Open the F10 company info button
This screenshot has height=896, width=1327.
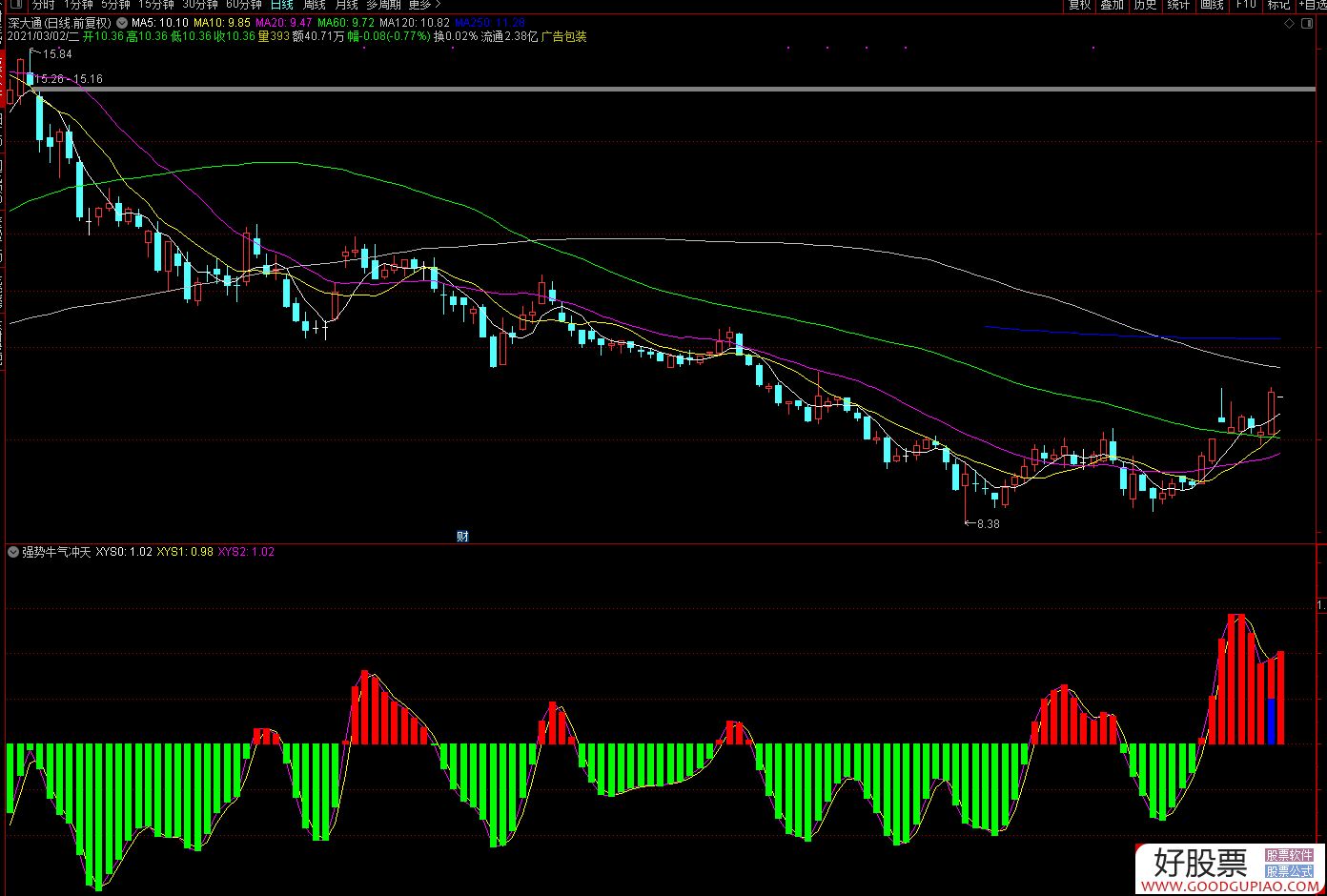pos(1245,5)
